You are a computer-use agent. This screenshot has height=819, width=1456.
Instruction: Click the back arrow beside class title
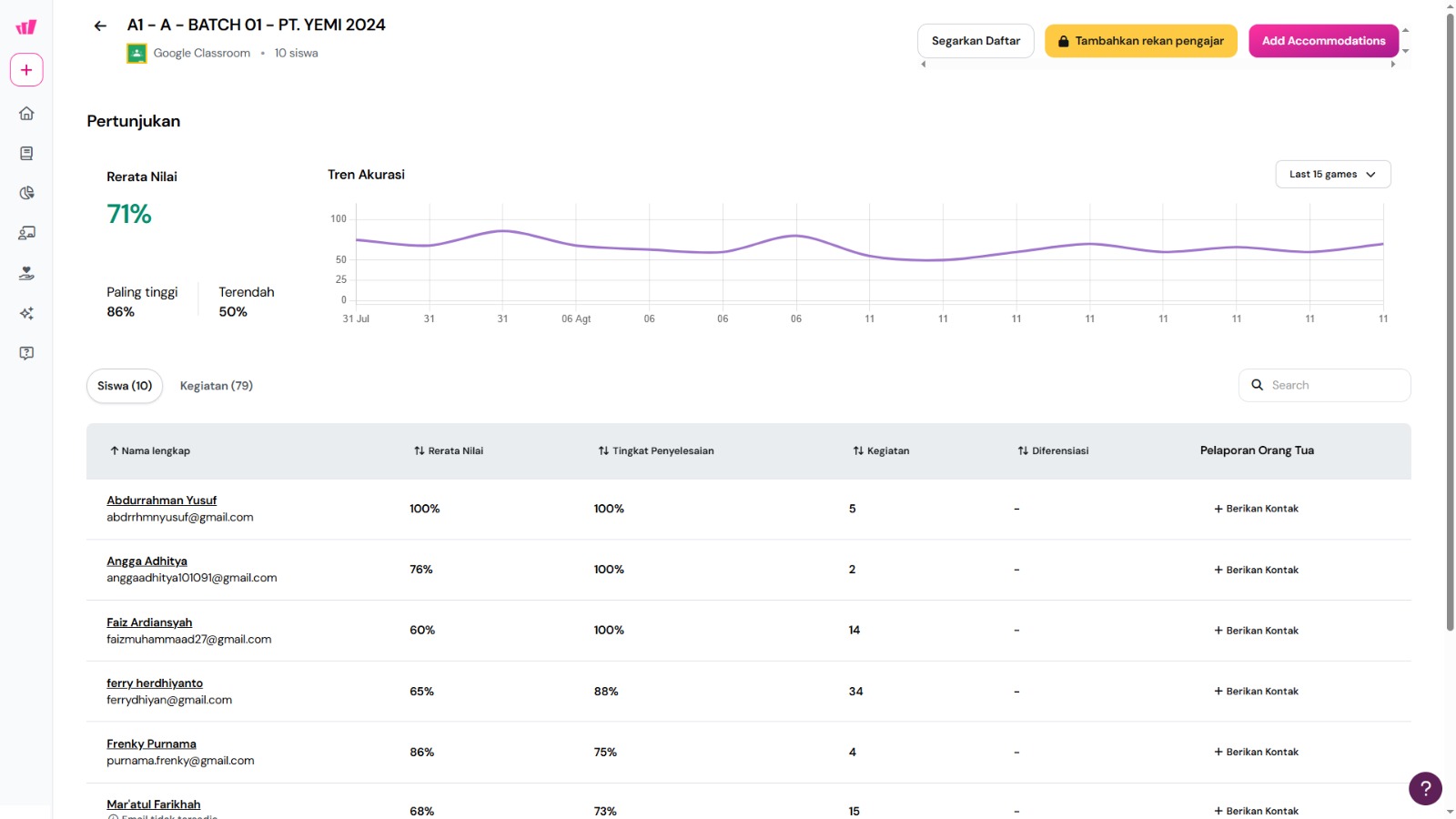100,25
